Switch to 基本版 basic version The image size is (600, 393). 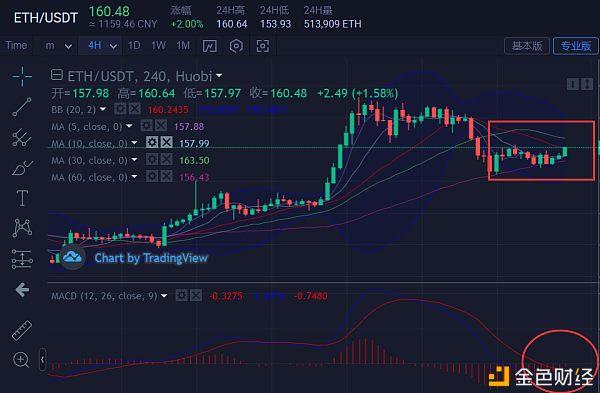(x=527, y=46)
